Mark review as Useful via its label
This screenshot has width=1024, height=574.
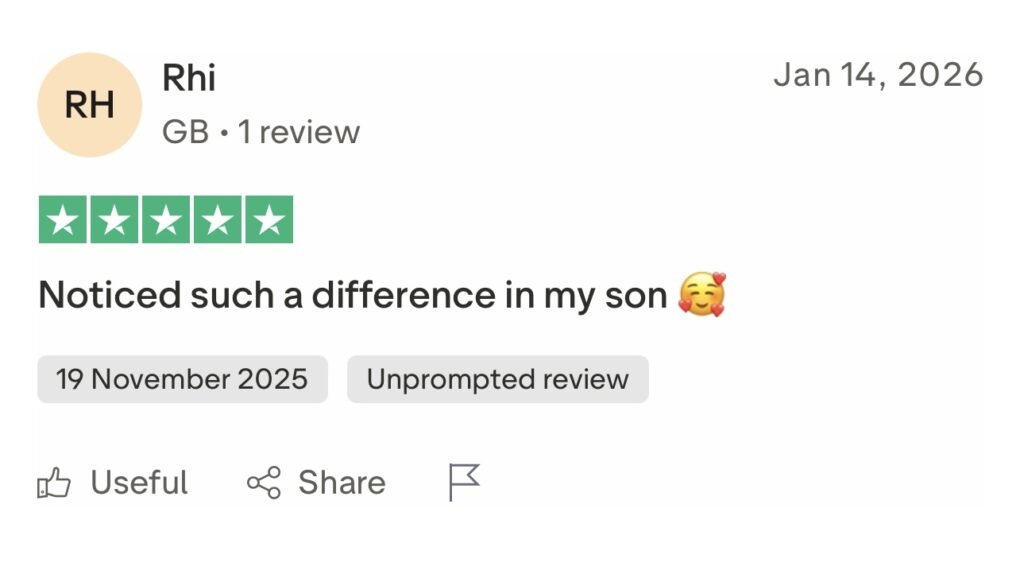tap(139, 483)
